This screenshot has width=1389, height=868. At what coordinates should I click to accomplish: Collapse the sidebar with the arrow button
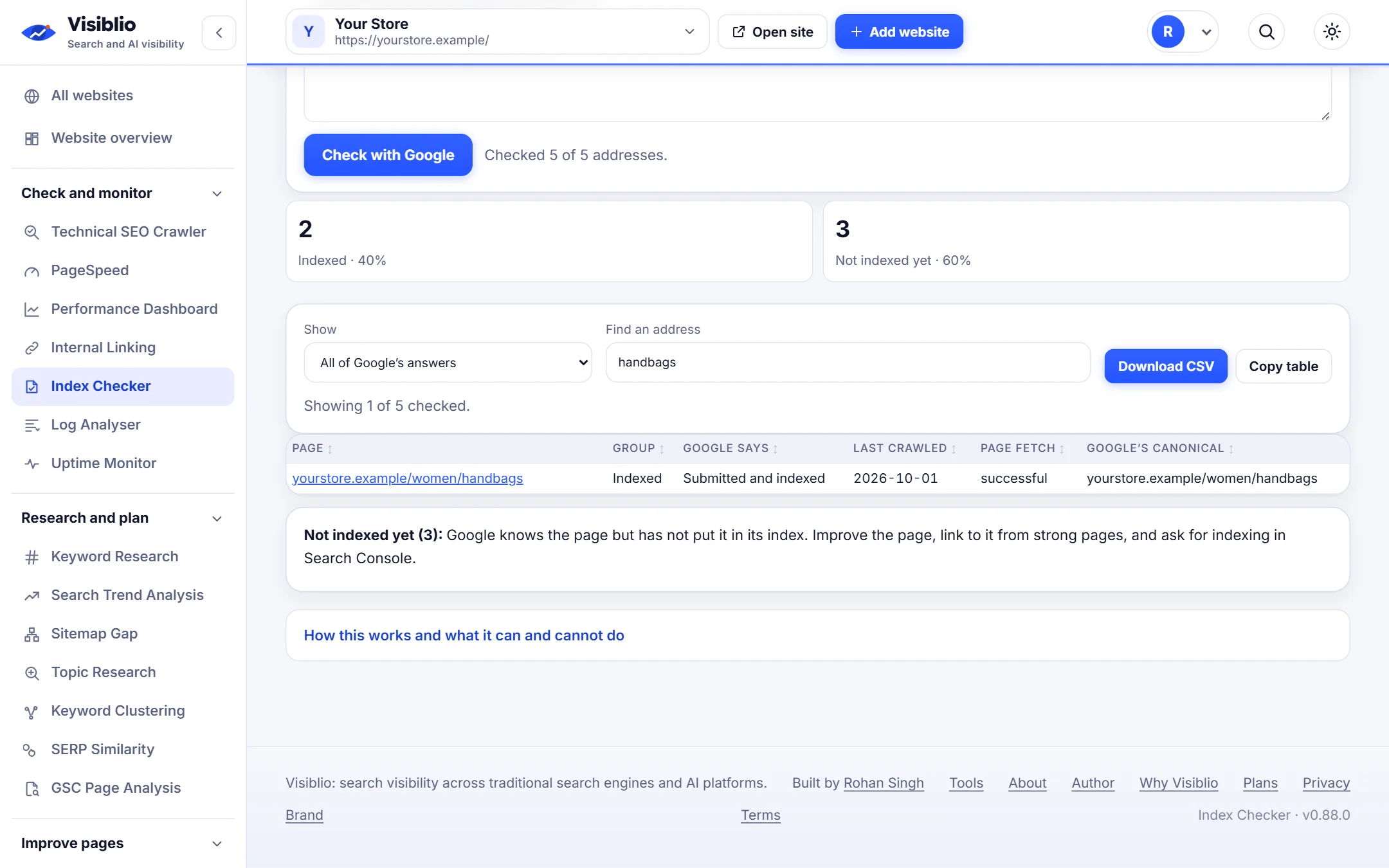(219, 32)
